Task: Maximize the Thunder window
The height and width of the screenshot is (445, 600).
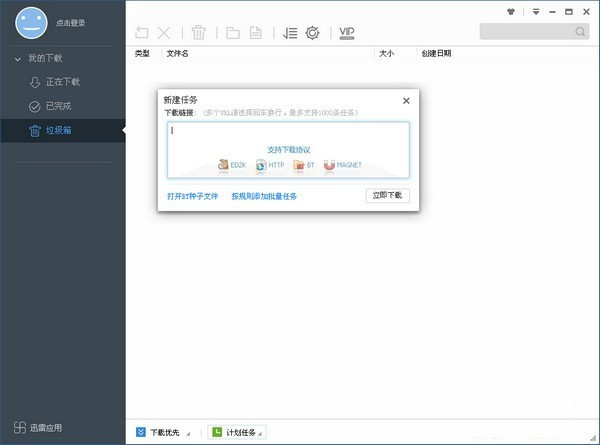Action: point(569,12)
